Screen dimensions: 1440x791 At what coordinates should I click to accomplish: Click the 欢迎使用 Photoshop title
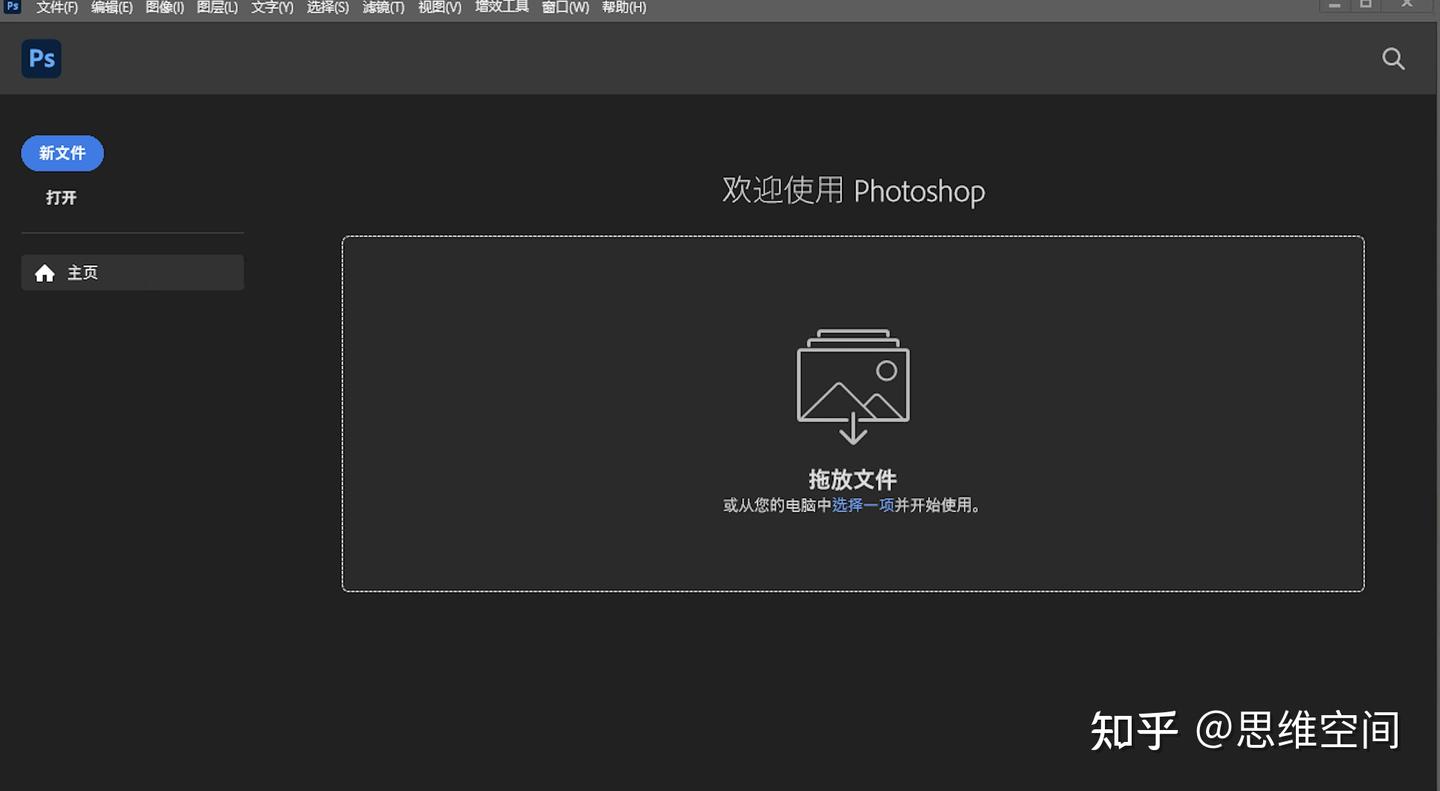pos(853,190)
